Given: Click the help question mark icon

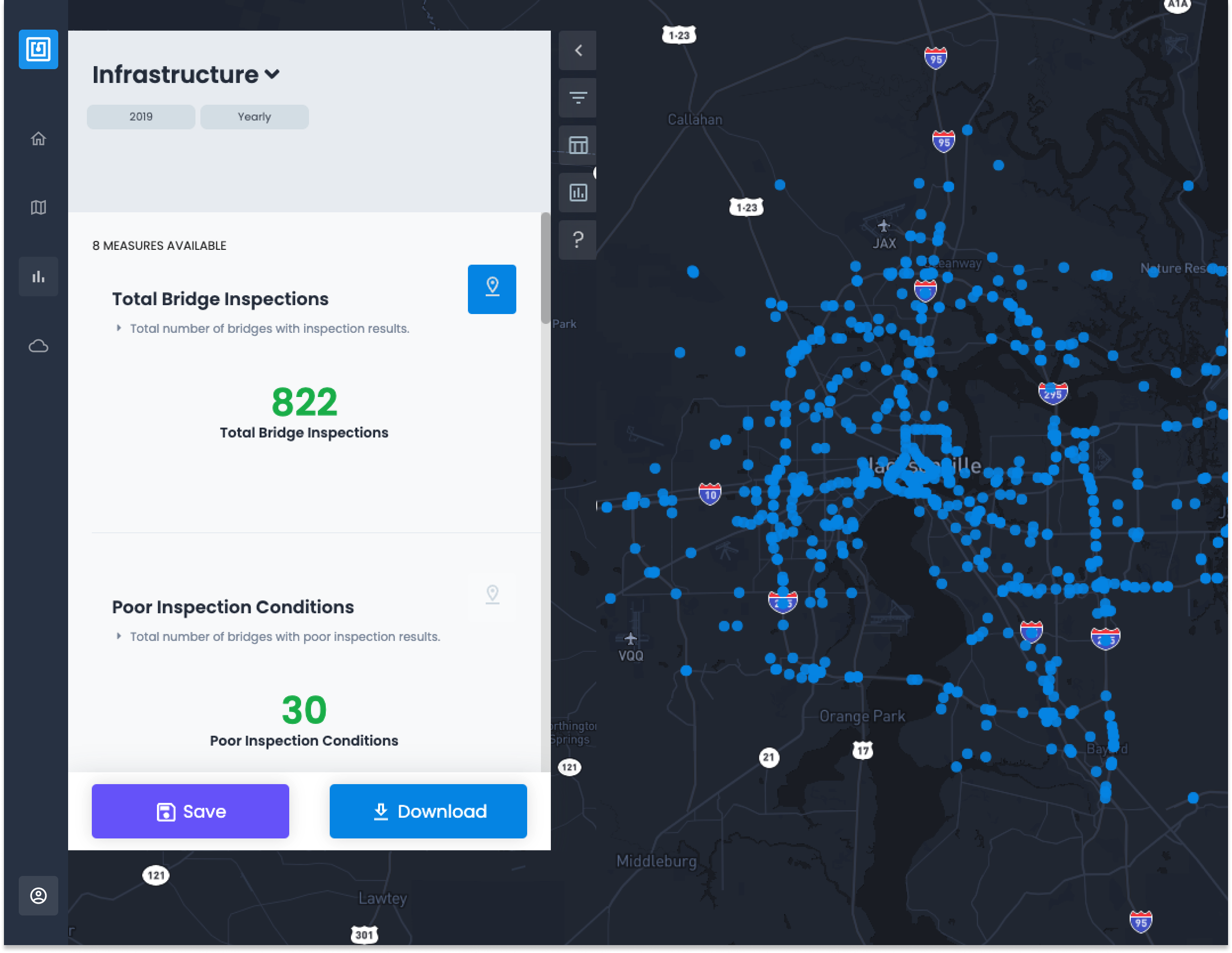Looking at the screenshot, I should [x=577, y=240].
